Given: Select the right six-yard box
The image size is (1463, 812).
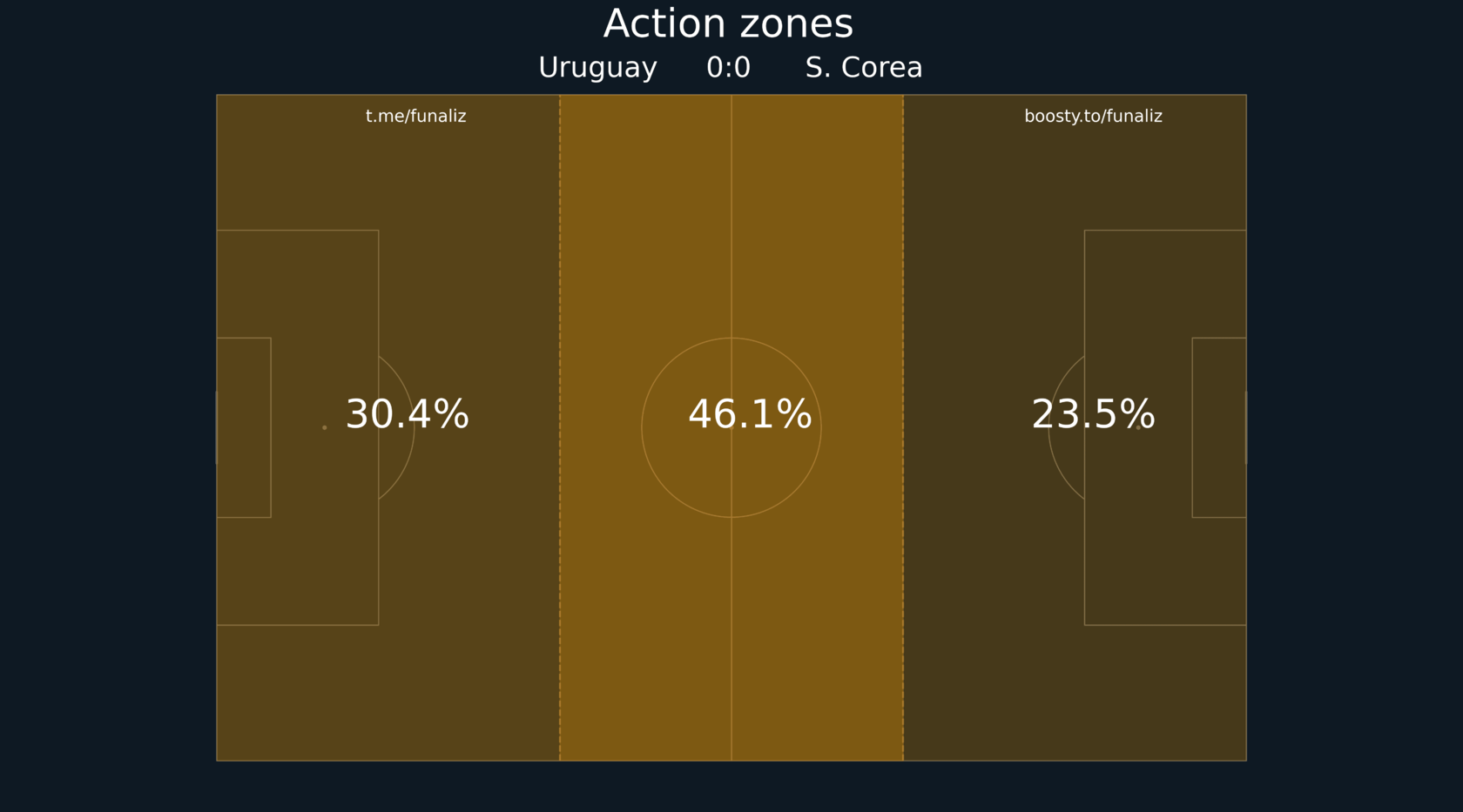Looking at the screenshot, I should coord(1219,427).
